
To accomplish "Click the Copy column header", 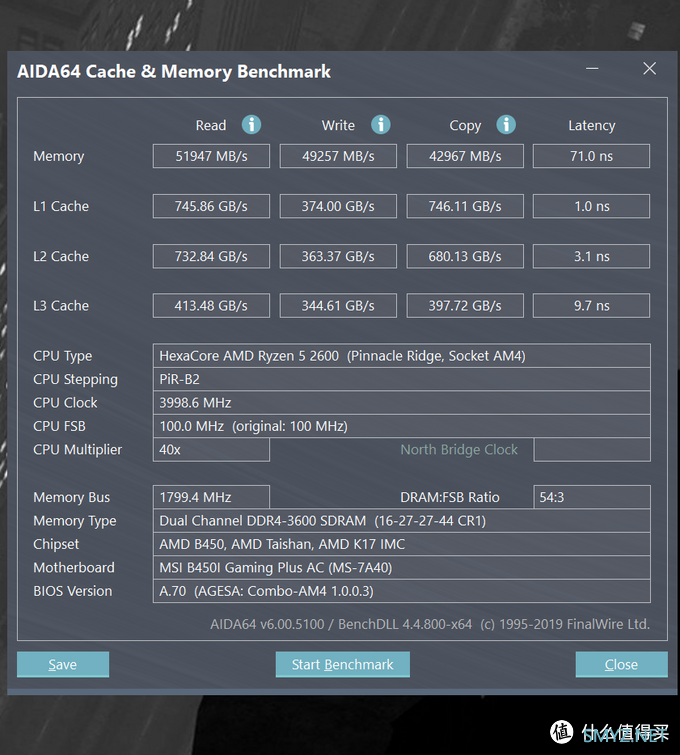I will (x=465, y=126).
